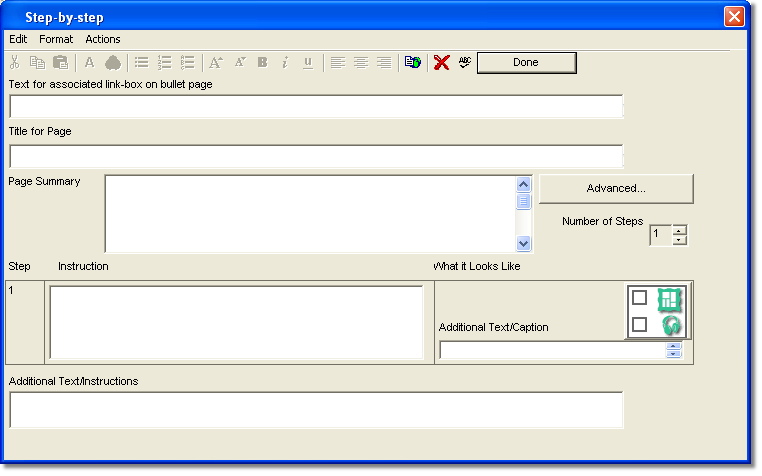Open the Advanced... settings button

615,188
